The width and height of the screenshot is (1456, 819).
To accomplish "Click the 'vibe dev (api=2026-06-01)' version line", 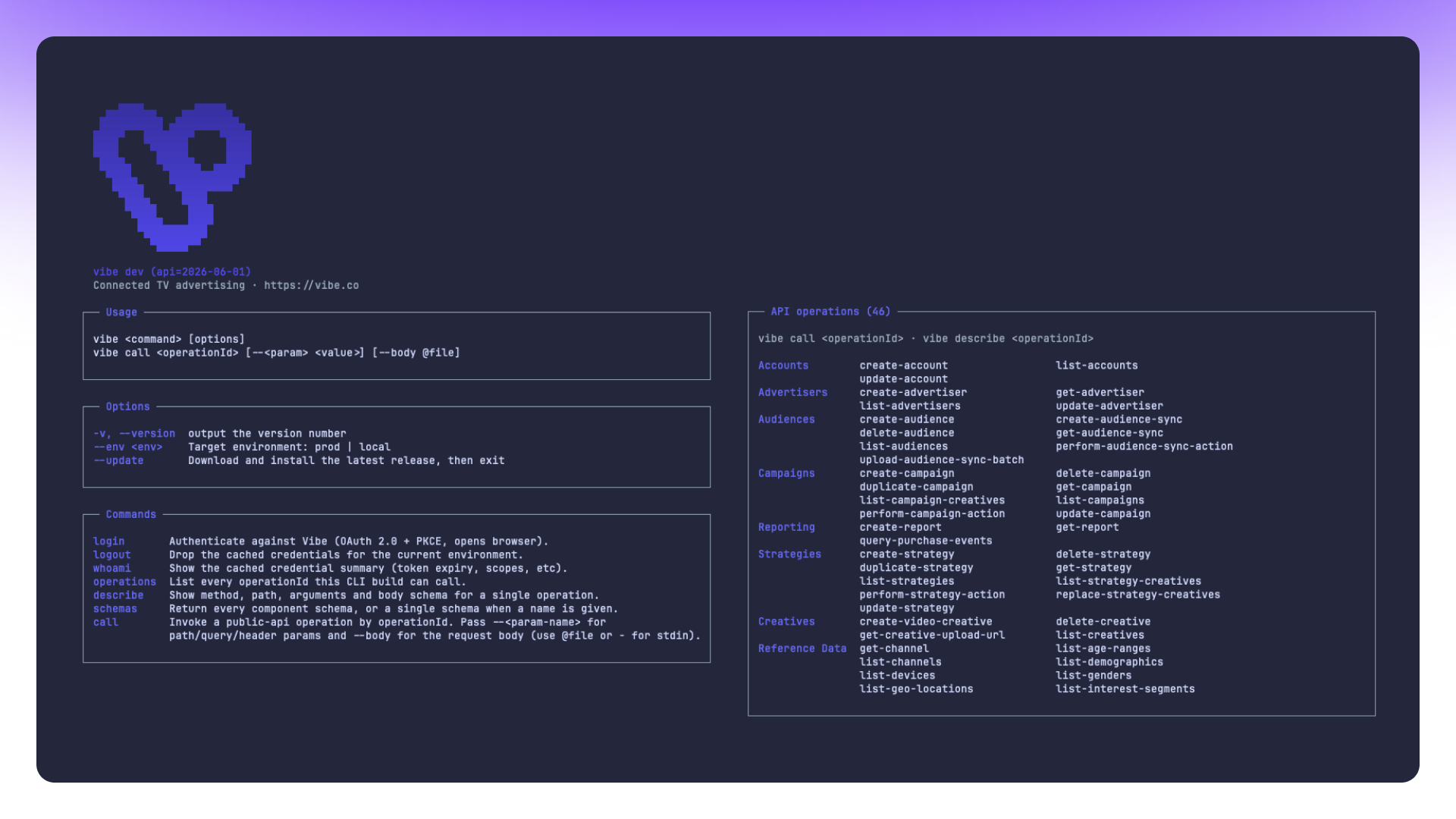I will click(172, 272).
